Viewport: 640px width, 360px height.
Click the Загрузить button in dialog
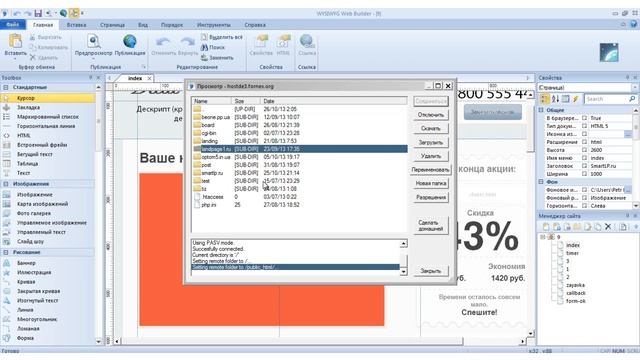(x=431, y=142)
